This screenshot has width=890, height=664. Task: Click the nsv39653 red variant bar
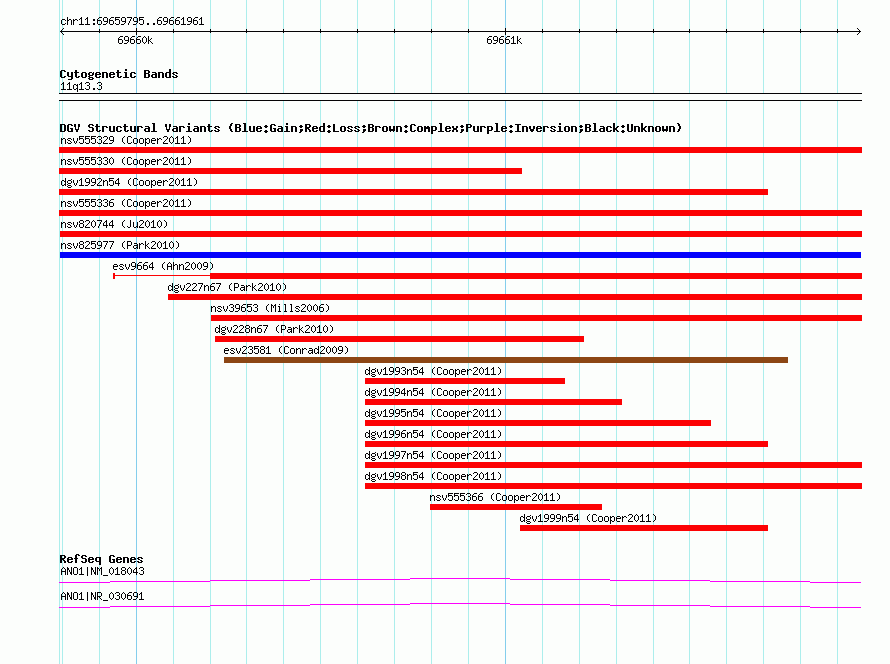[536, 318]
